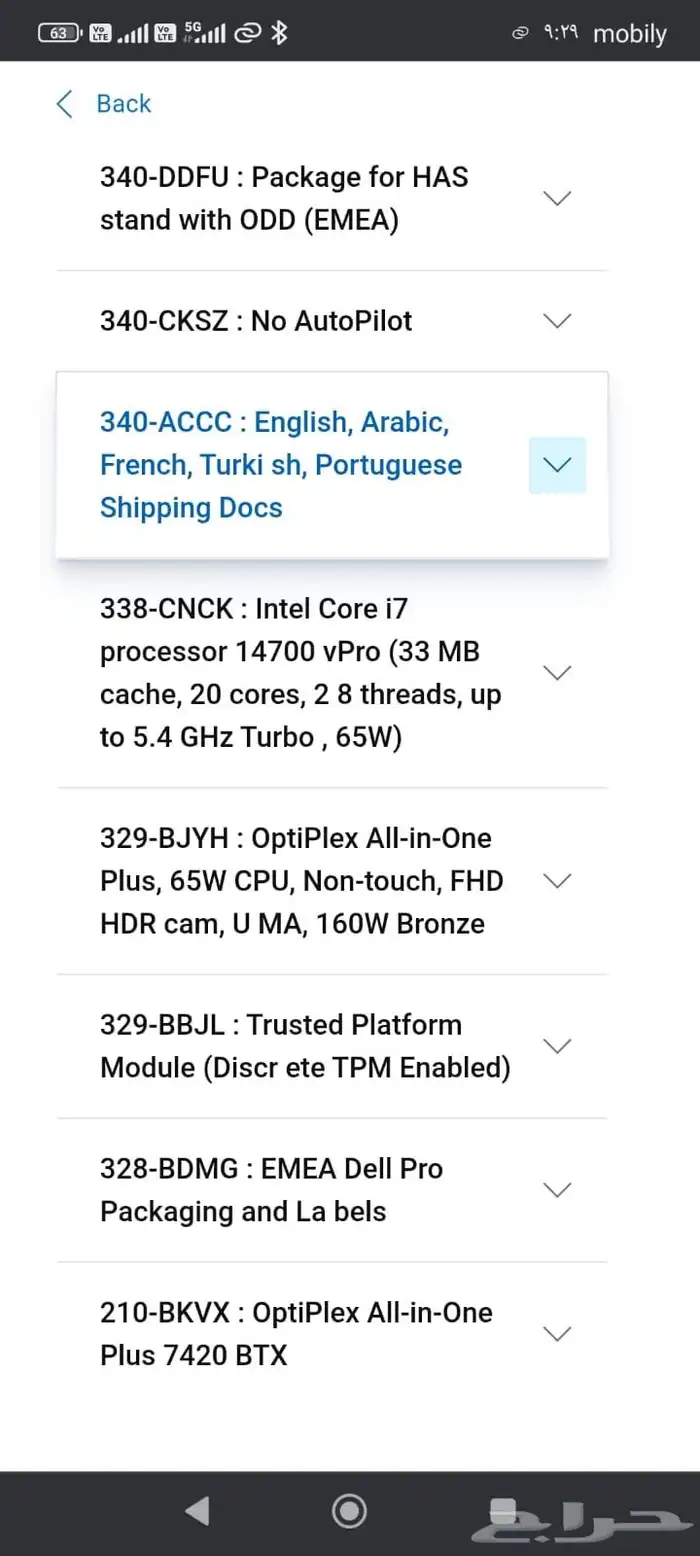Tap the Back arrow icon
The height and width of the screenshot is (1556, 700).
pos(65,104)
